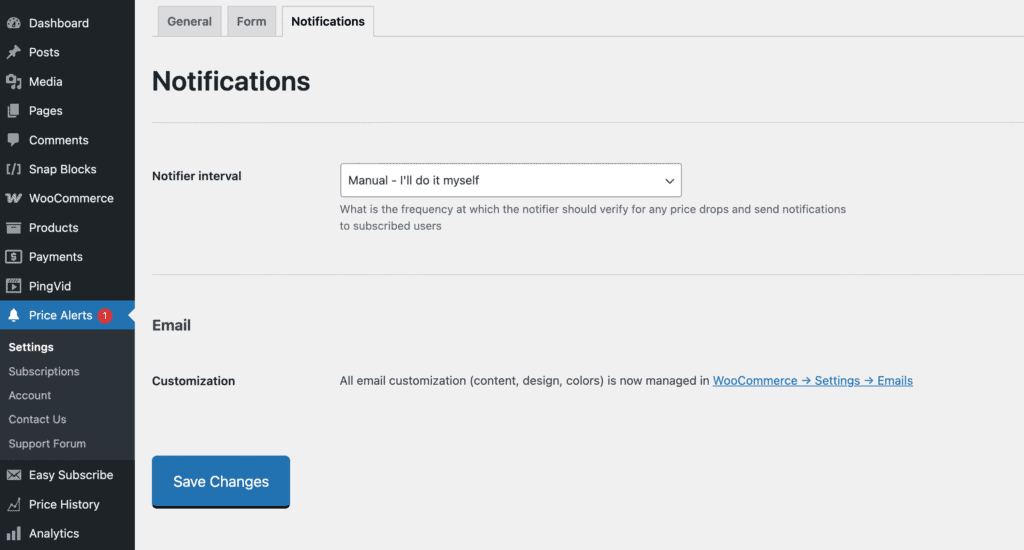The width and height of the screenshot is (1024, 550).
Task: Click the Pages document icon
Action: (14, 111)
